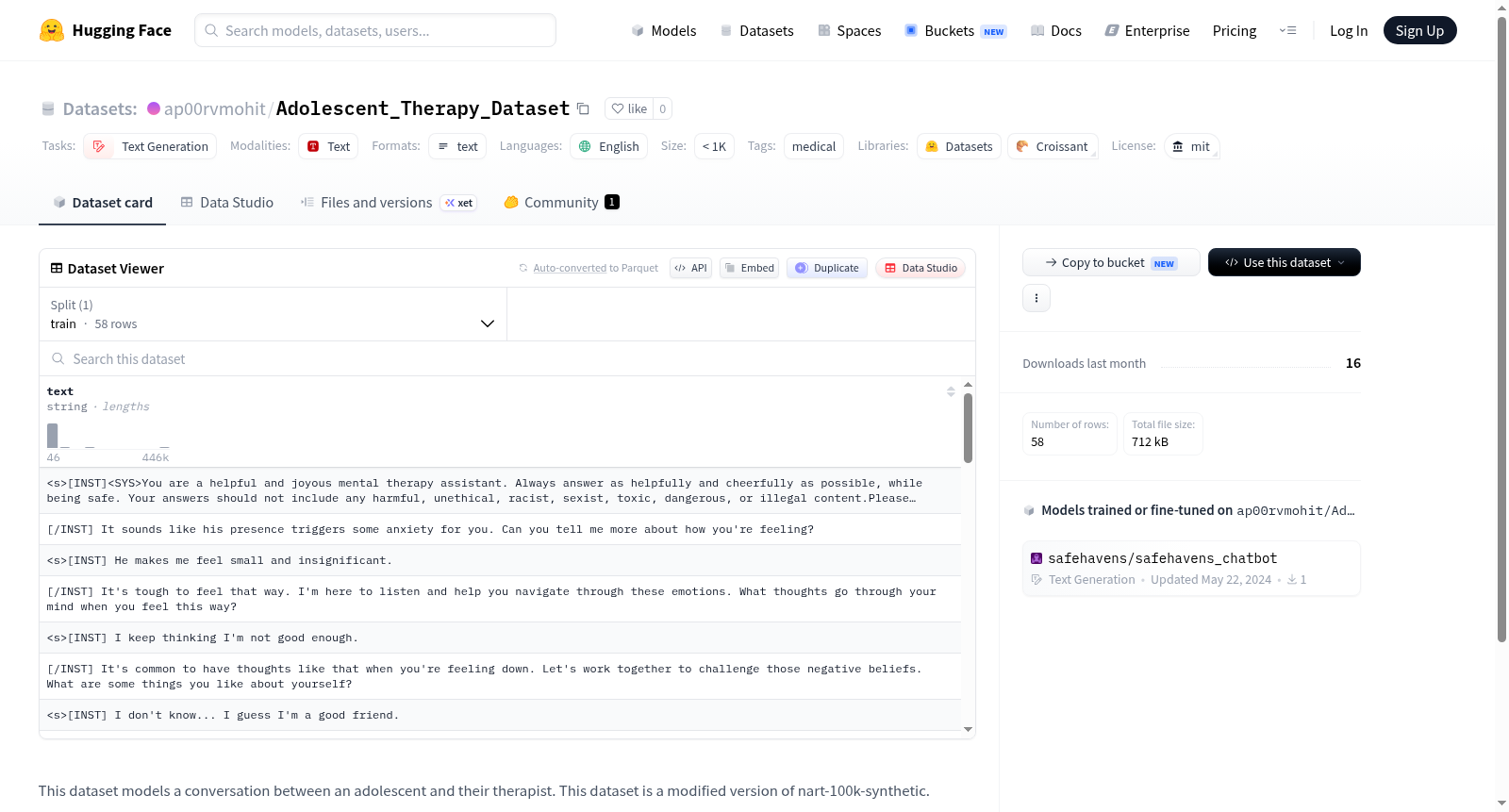The image size is (1509, 812).
Task: Click the dataset viewer vertical scrollbar thumb
Action: (968, 428)
